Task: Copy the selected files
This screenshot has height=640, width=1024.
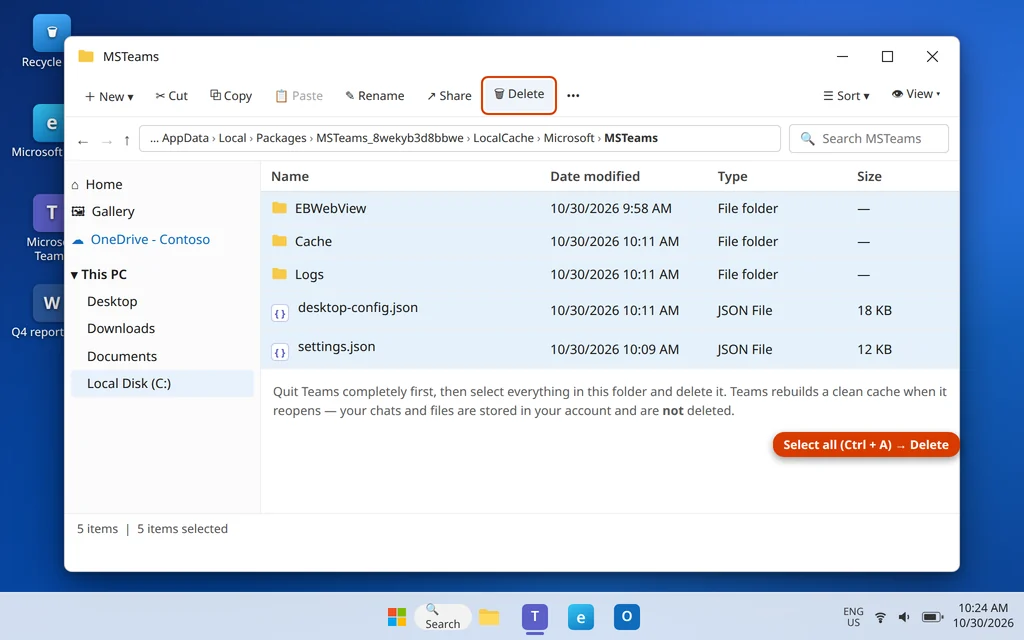Action: 231,95
